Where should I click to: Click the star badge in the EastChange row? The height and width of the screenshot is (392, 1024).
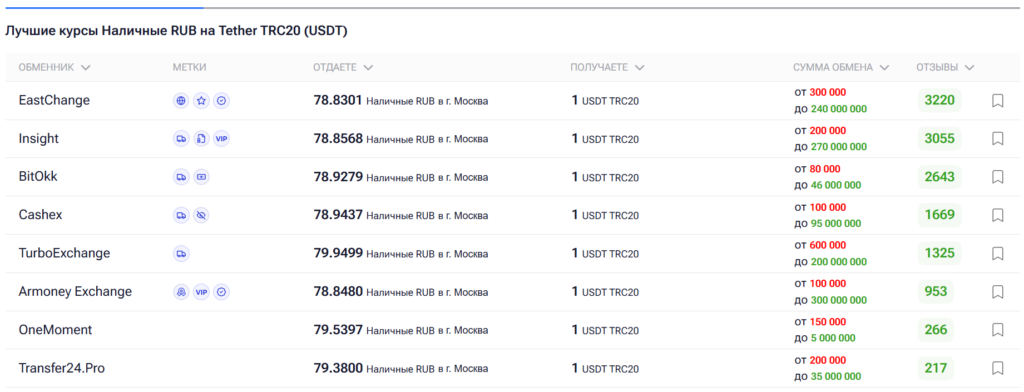pos(201,101)
